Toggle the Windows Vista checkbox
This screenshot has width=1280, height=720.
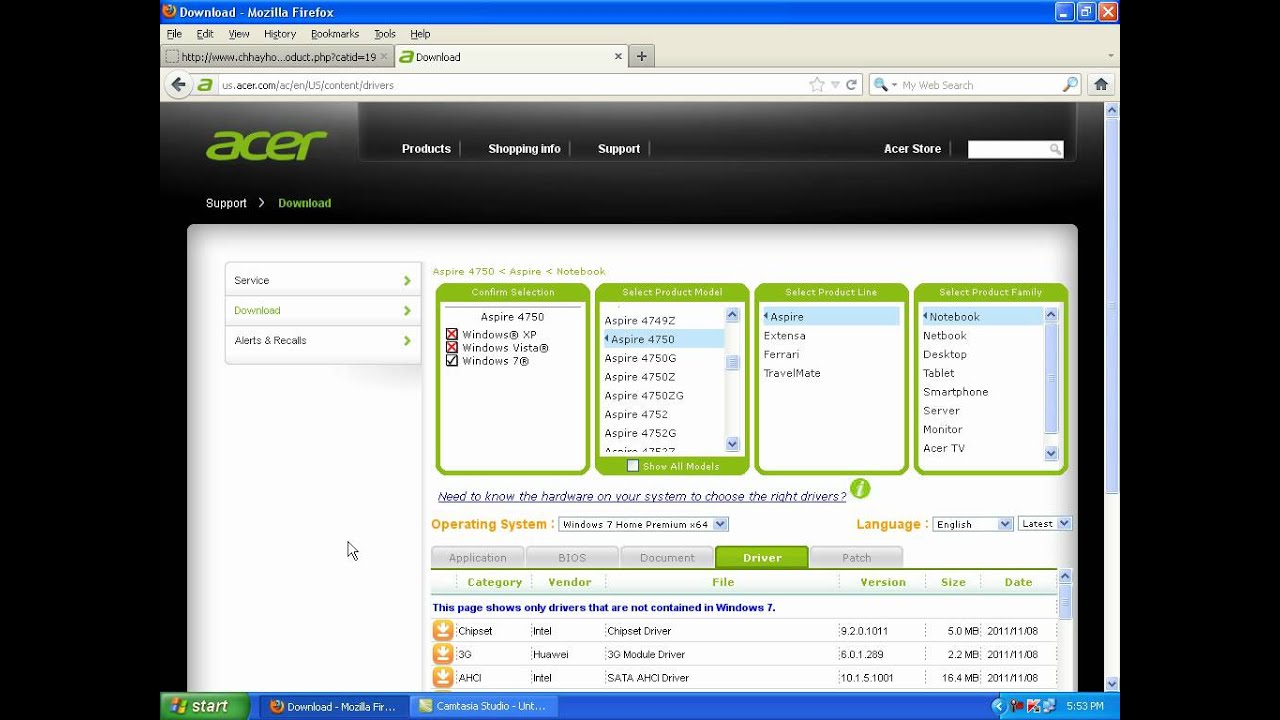pos(451,348)
